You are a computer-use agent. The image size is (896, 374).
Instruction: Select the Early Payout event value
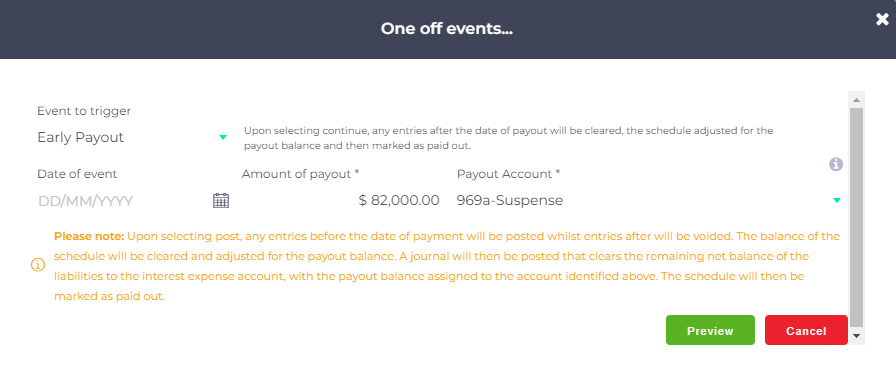pyautogui.click(x=81, y=137)
